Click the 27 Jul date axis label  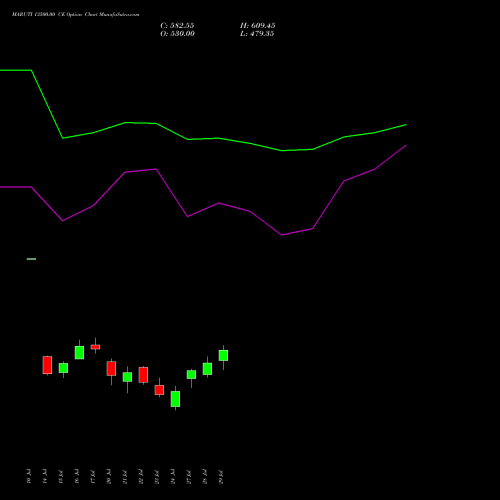click(189, 476)
